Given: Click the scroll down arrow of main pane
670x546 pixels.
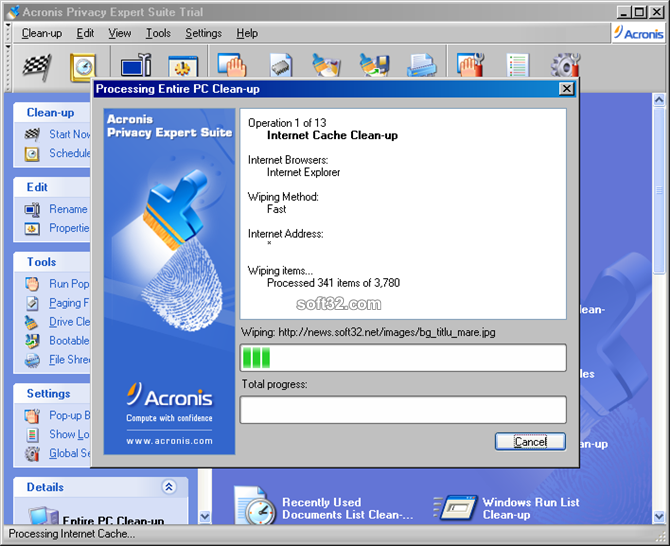Looking at the screenshot, I should (659, 517).
